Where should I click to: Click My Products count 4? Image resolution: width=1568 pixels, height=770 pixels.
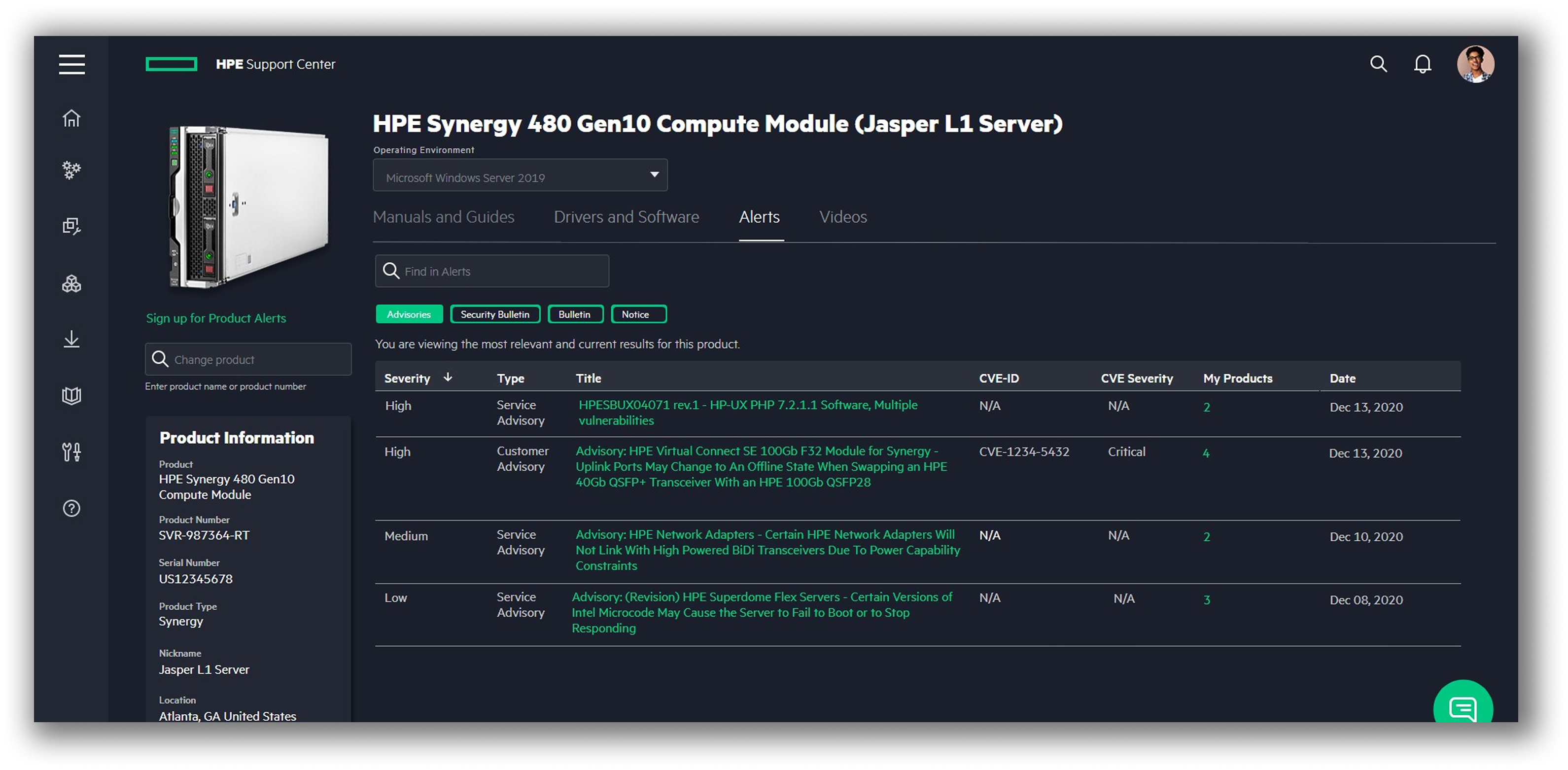click(x=1206, y=453)
